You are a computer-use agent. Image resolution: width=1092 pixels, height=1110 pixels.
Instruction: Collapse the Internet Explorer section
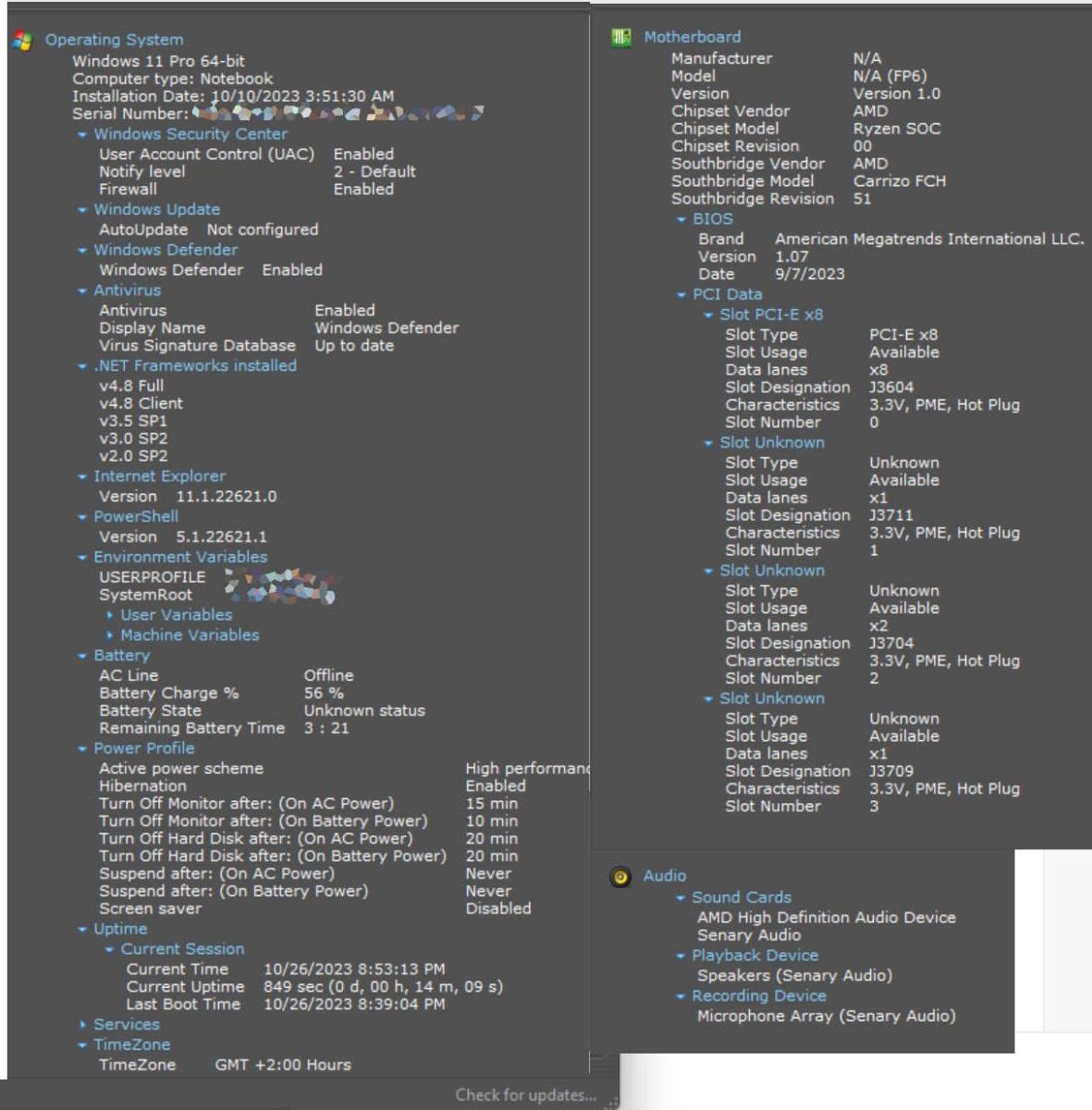pos(82,477)
